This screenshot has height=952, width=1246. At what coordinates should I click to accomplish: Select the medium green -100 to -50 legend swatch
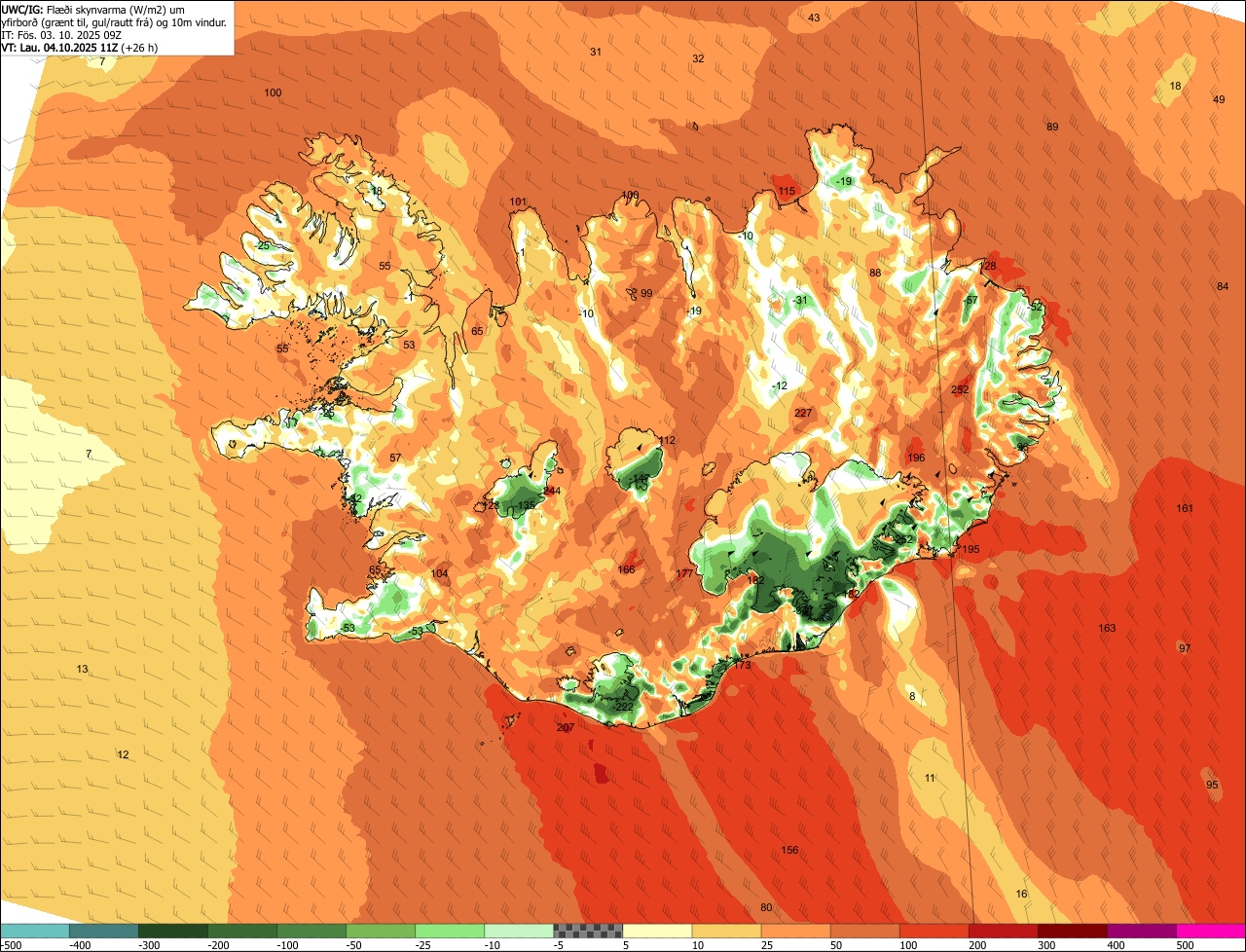click(311, 931)
